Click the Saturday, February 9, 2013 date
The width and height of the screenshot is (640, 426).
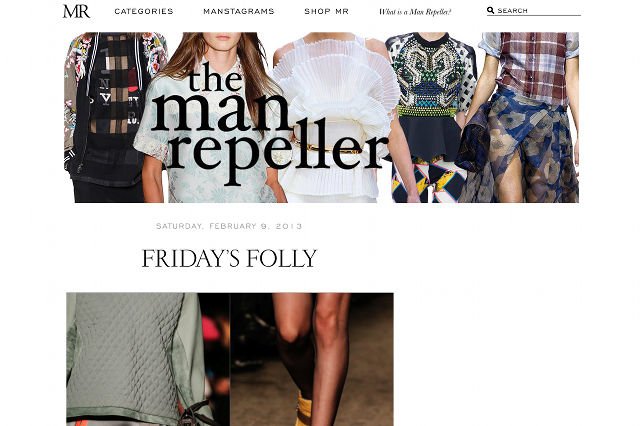pyautogui.click(x=229, y=226)
